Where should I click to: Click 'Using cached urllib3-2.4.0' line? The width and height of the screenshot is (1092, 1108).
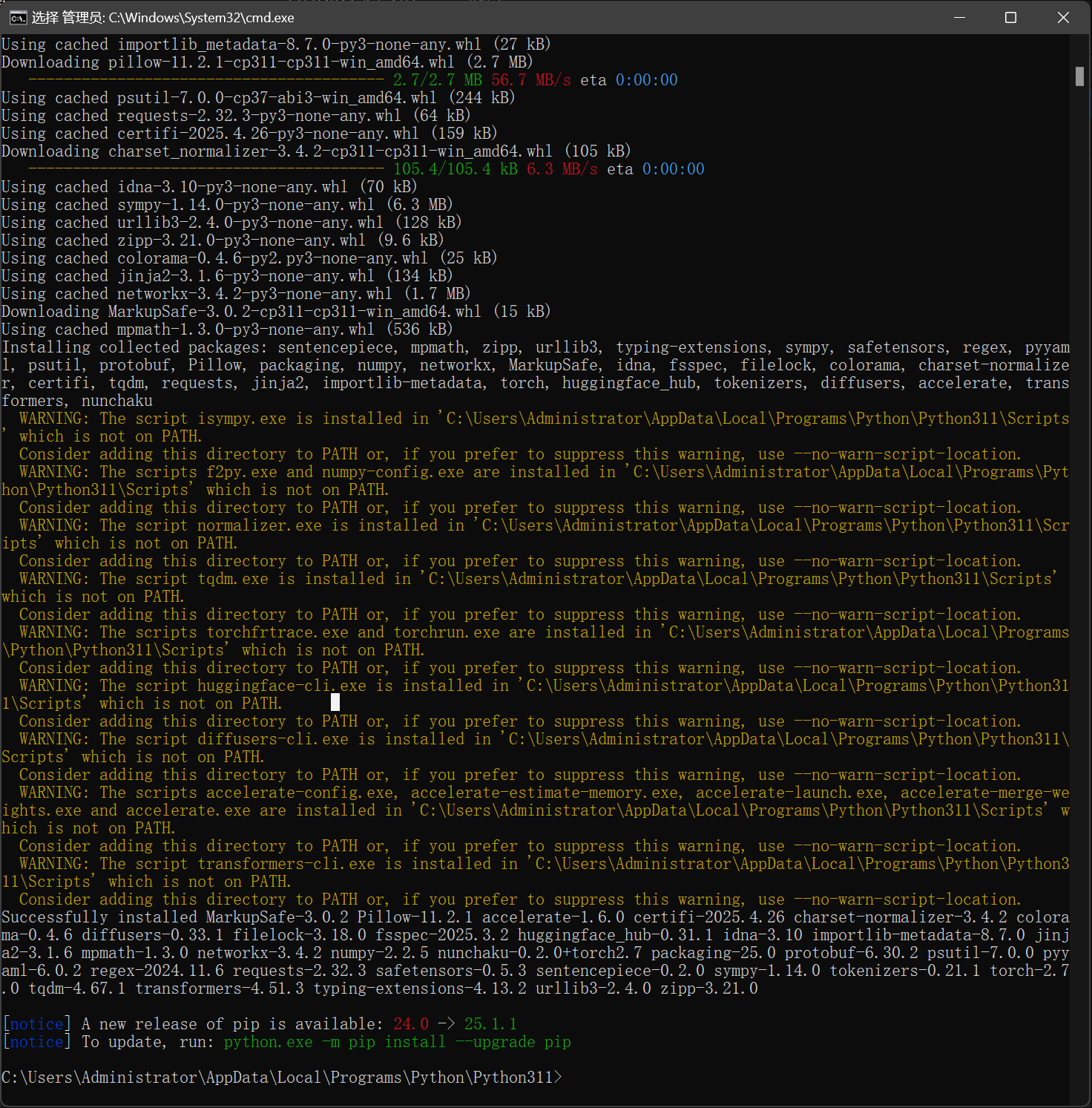tap(231, 223)
